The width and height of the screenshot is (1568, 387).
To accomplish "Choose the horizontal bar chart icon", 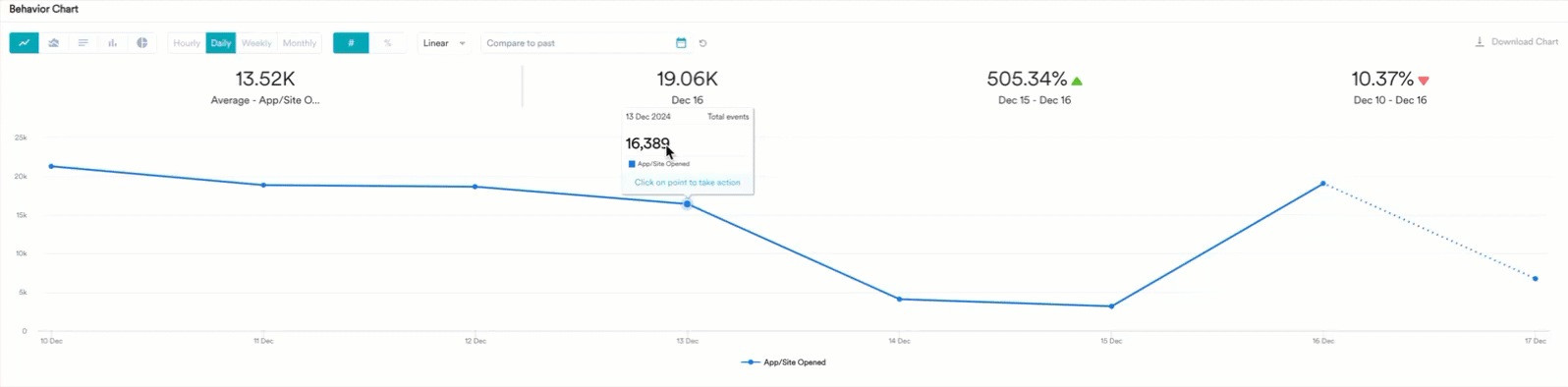I will click(x=84, y=43).
